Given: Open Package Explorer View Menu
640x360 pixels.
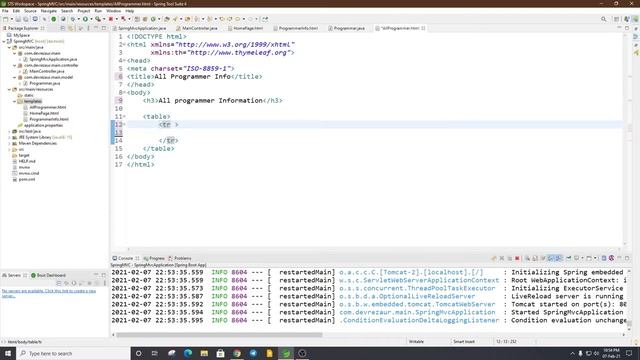Looking at the screenshot, I should point(88,28).
